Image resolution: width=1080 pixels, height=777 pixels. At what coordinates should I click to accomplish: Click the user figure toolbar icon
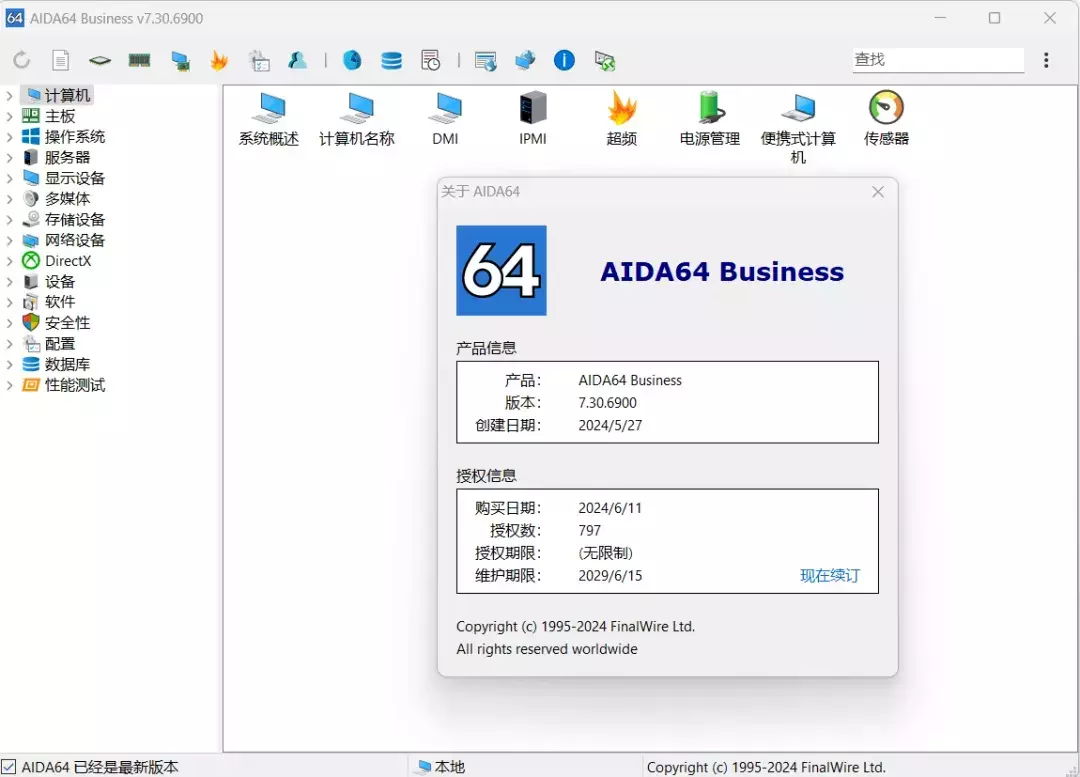point(298,61)
